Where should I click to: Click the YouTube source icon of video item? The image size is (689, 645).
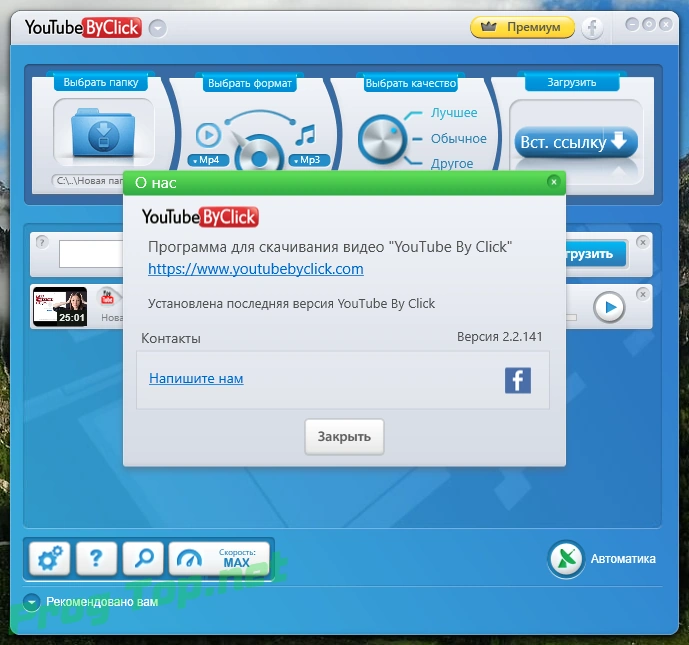(x=107, y=297)
